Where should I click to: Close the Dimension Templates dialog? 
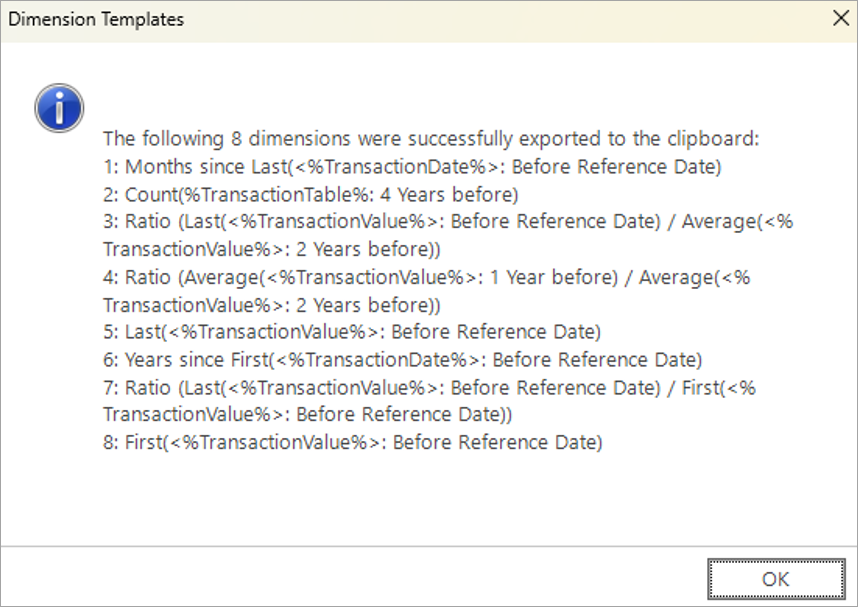click(x=839, y=19)
